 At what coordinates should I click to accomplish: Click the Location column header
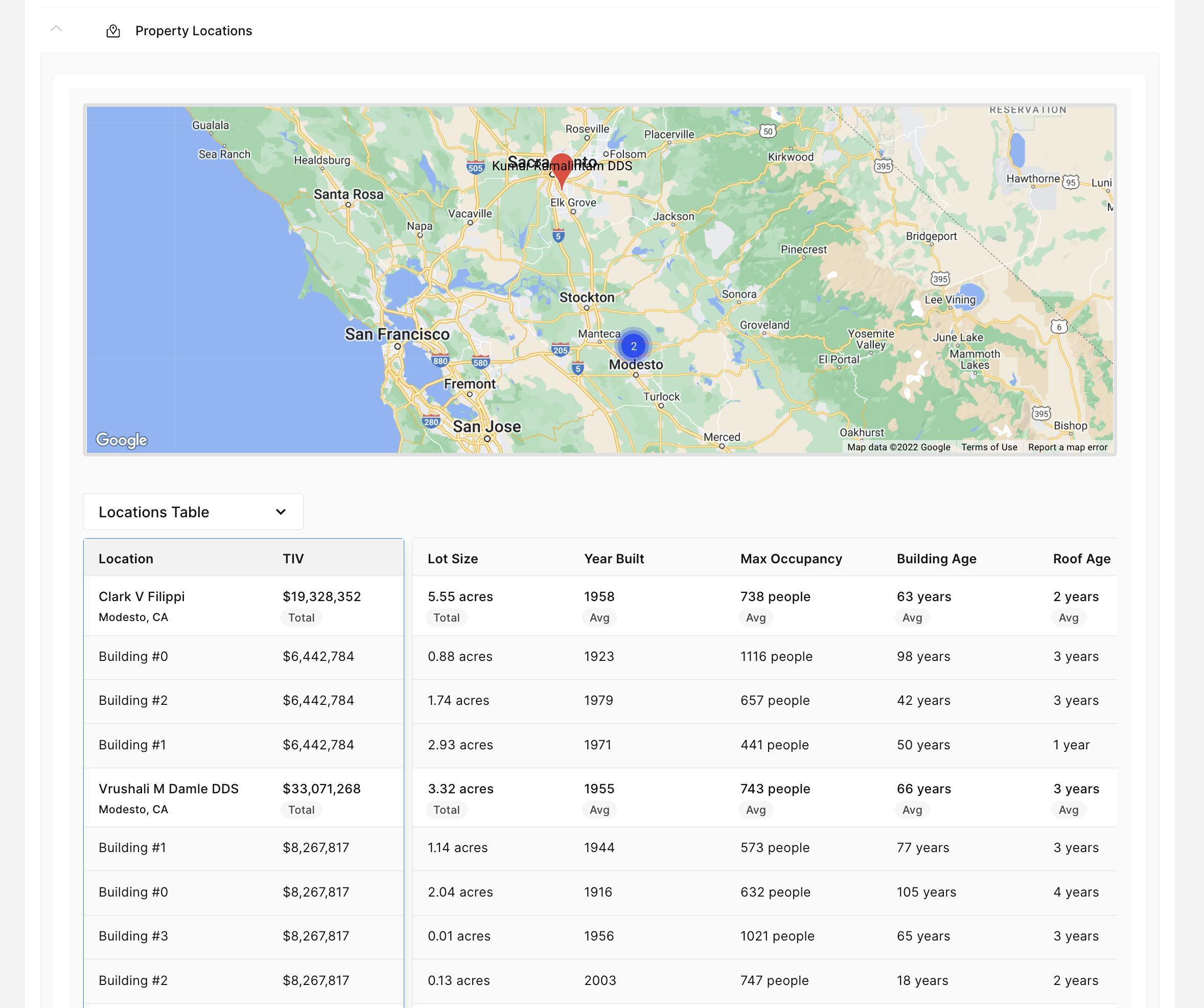[126, 559]
